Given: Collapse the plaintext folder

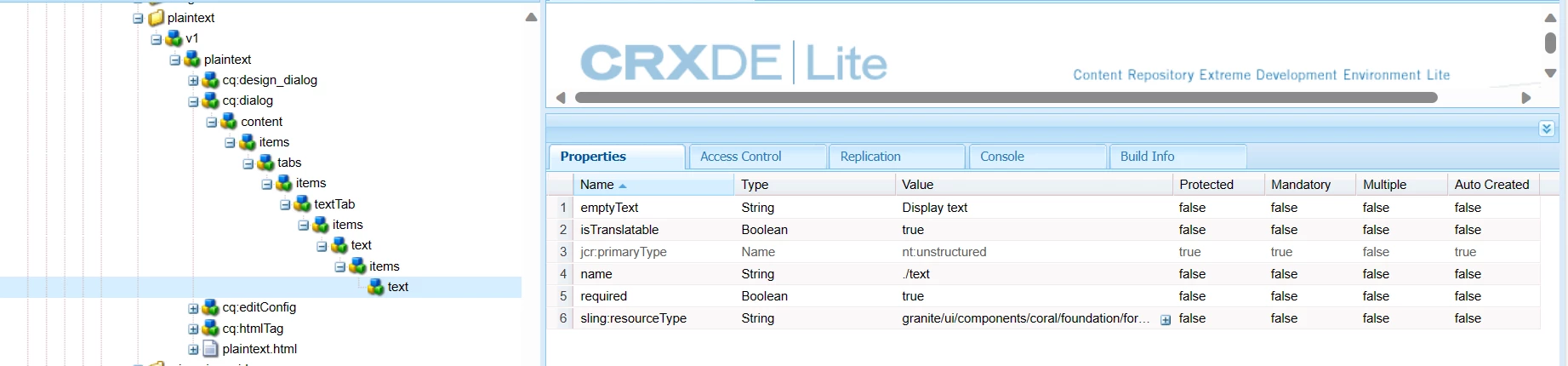Looking at the screenshot, I should pos(138,18).
